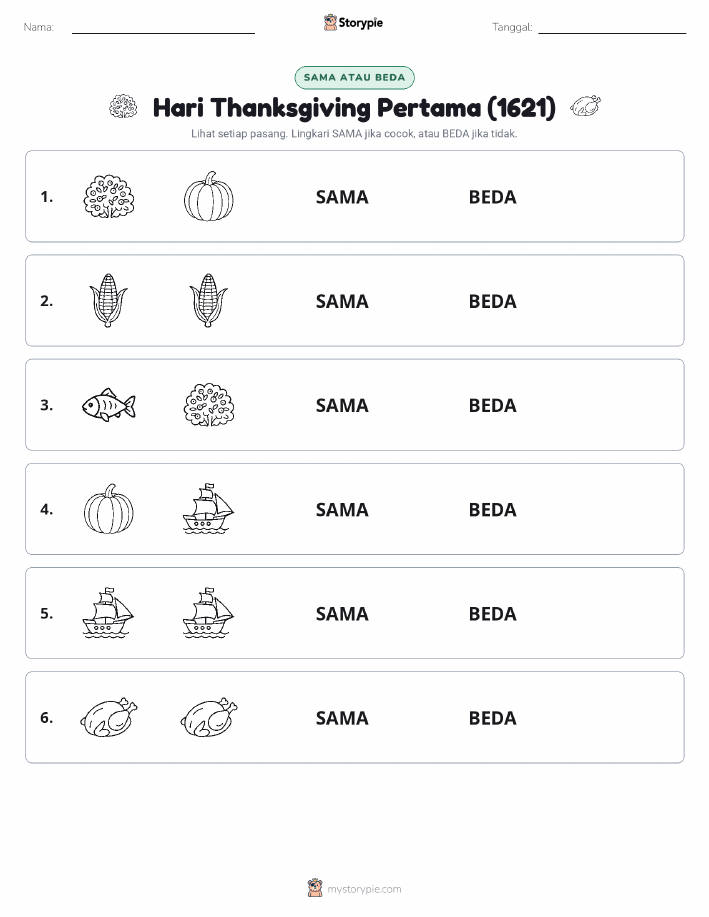This screenshot has width=709, height=917.
Task: Select the fish picture in row 3
Action: coord(109,405)
